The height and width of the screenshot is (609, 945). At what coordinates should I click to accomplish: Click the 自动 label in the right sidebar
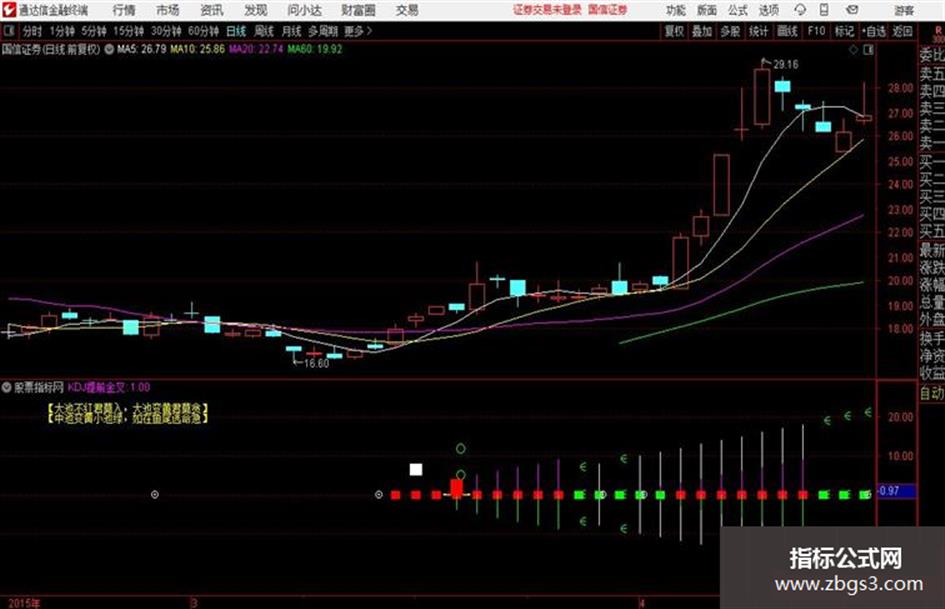click(x=932, y=393)
